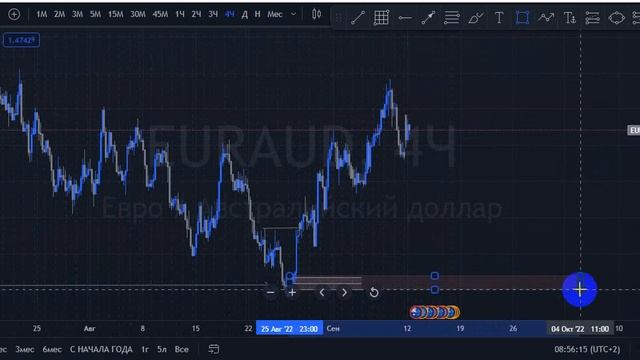This screenshot has width=640, height=360.
Task: Click the 1,4742 price label box
Action: pyautogui.click(x=21, y=40)
